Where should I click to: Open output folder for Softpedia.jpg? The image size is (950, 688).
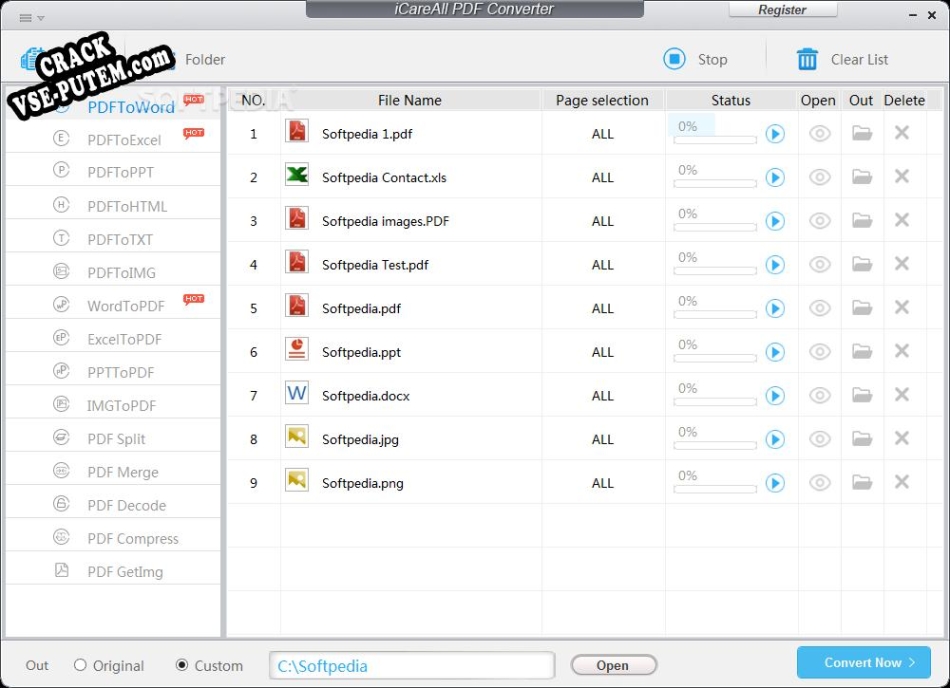[x=862, y=438]
